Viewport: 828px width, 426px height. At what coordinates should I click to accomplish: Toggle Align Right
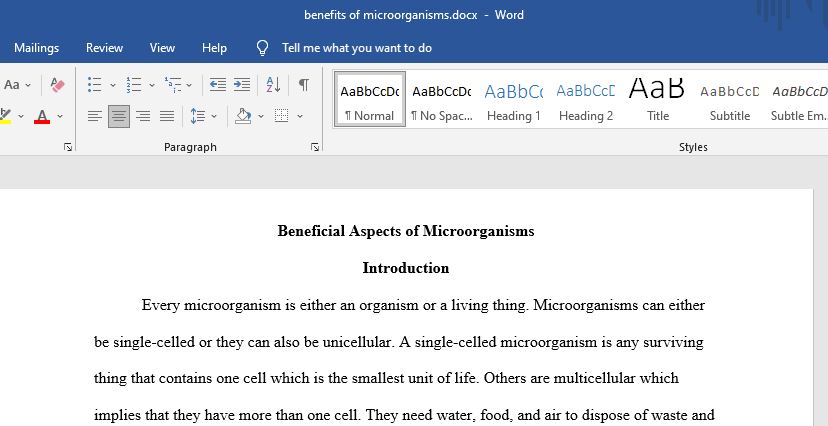pos(143,116)
